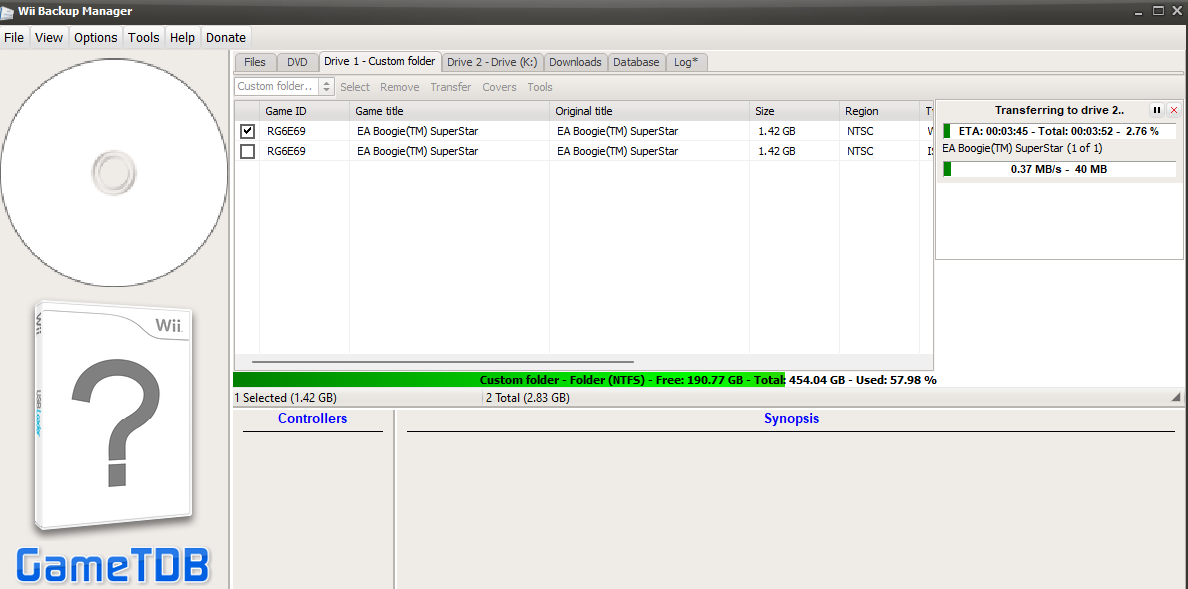Open the Options menu

(95, 37)
